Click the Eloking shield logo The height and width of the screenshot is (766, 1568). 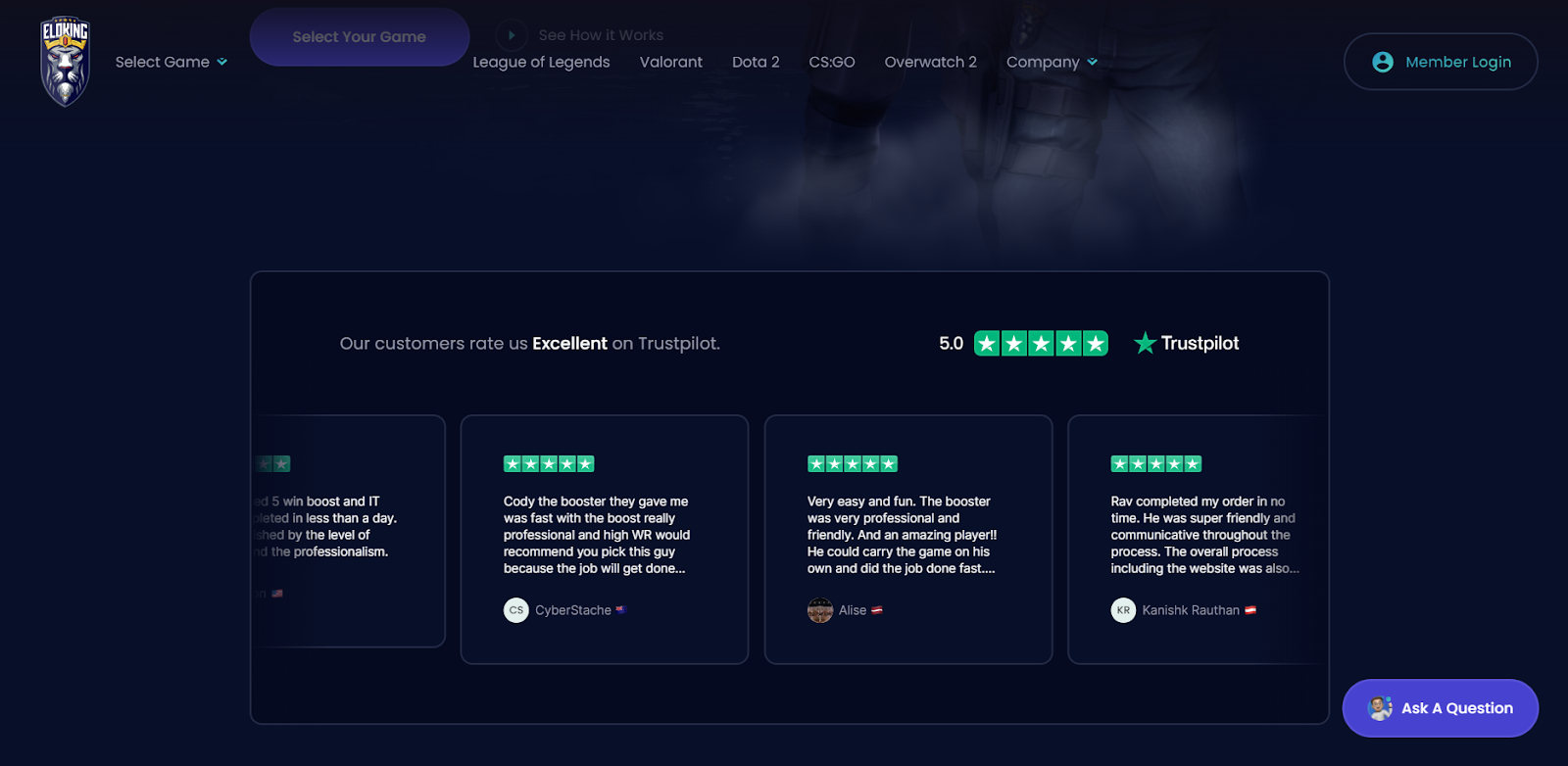(x=65, y=62)
